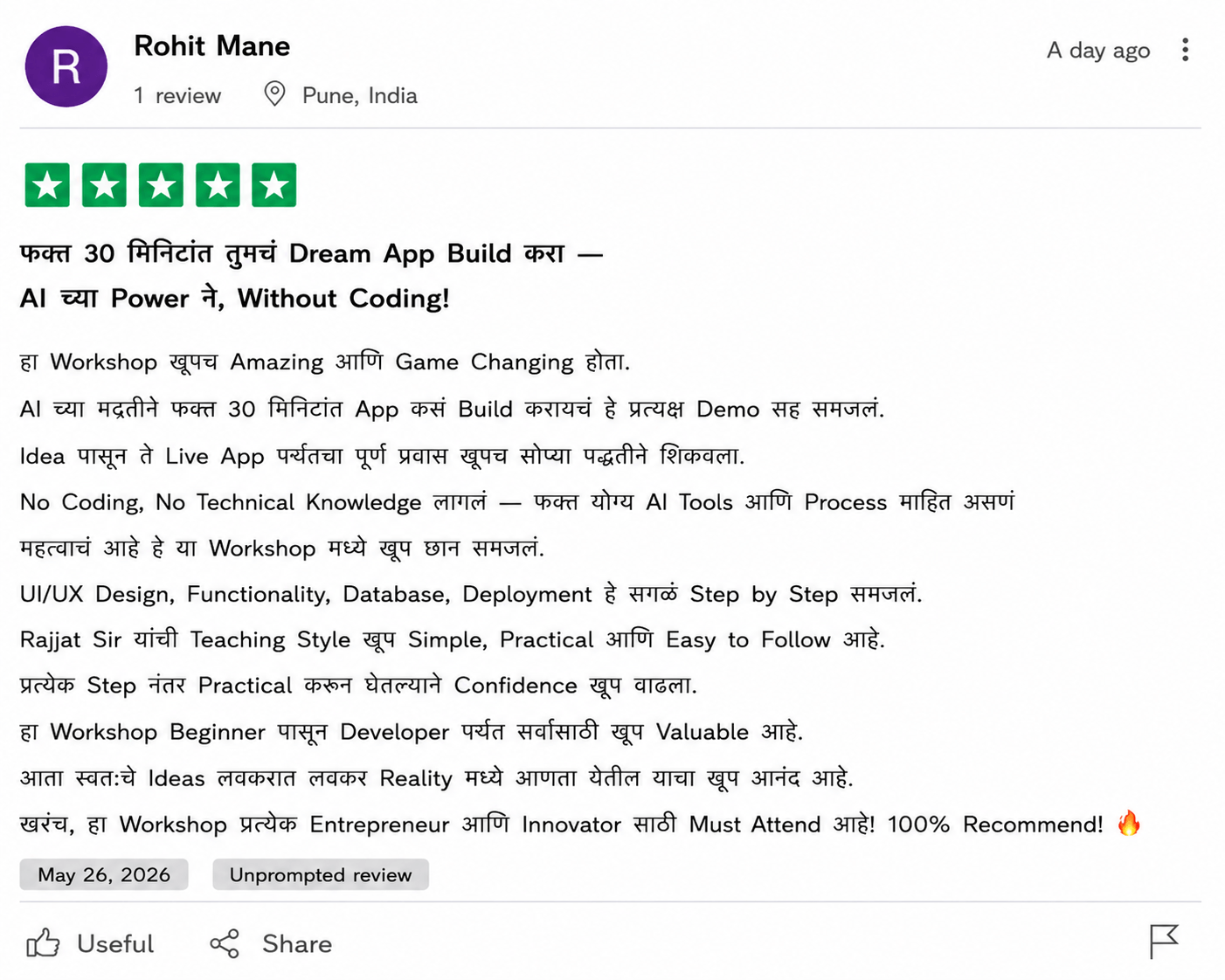Click the Useful button label
This screenshot has width=1225, height=980.
[x=115, y=943]
